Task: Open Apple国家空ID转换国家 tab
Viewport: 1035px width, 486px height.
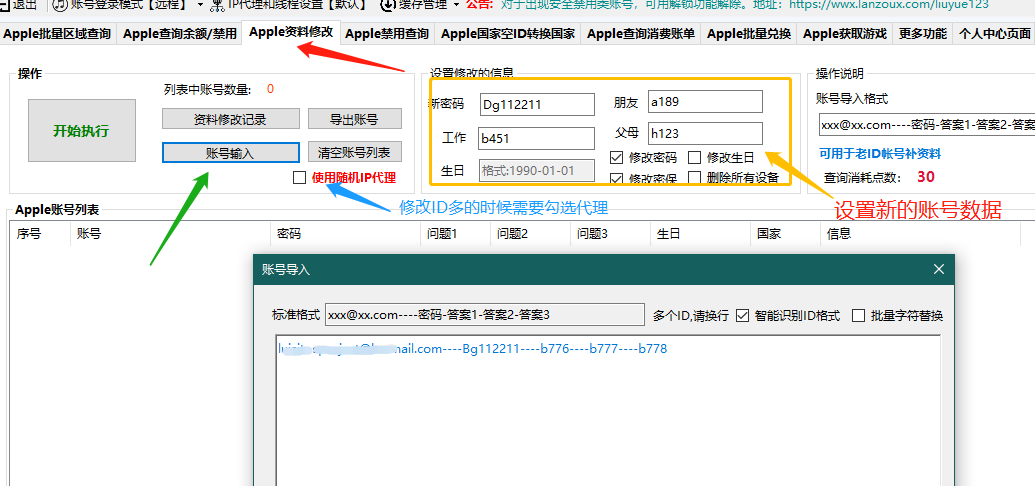Action: coord(508,34)
